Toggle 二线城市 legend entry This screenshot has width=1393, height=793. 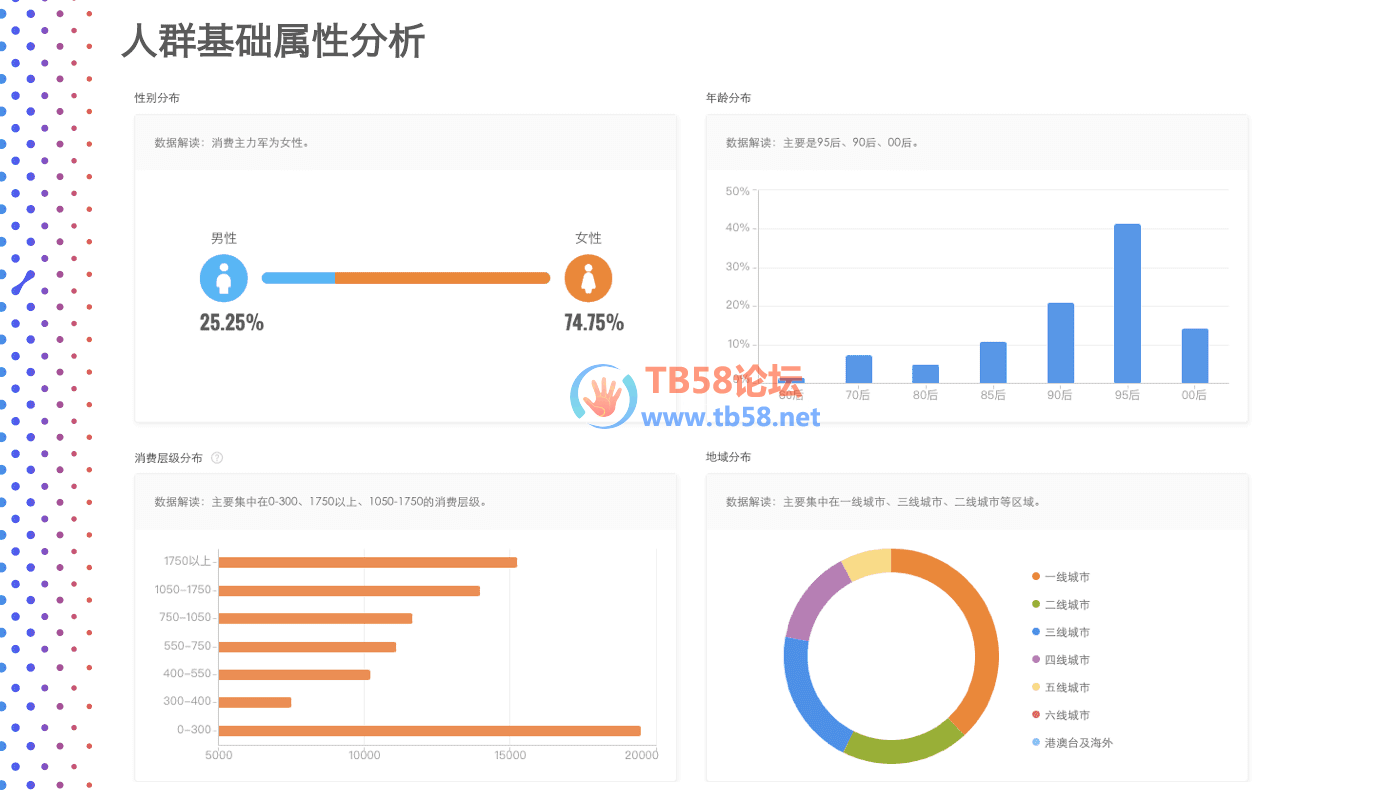tap(1066, 605)
